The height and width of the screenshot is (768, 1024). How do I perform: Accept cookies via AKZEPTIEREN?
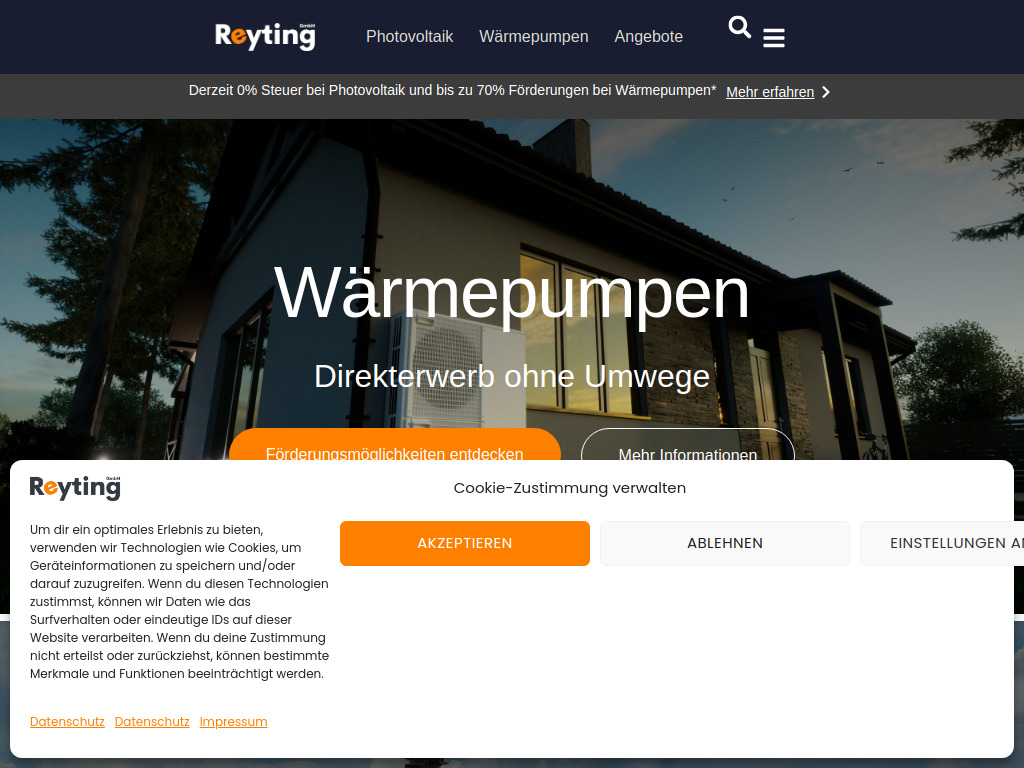464,543
